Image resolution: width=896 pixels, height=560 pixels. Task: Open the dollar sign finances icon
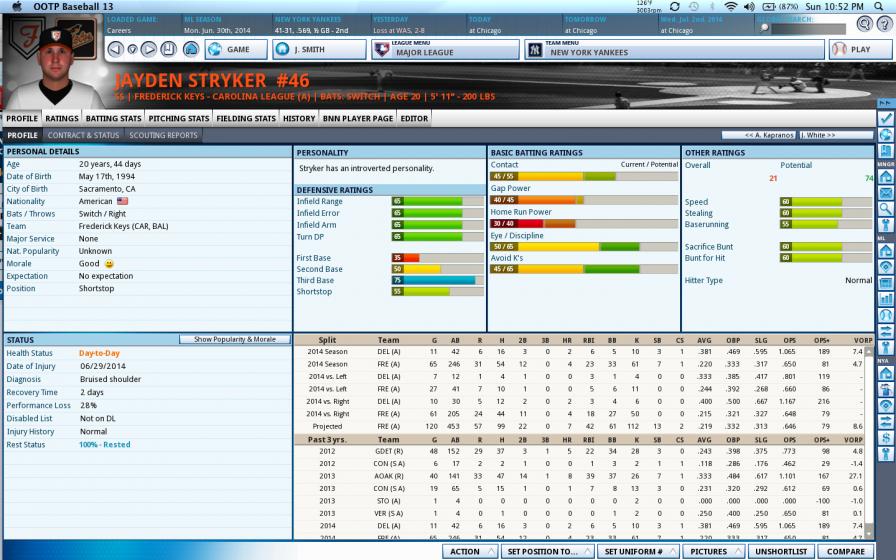click(886, 438)
